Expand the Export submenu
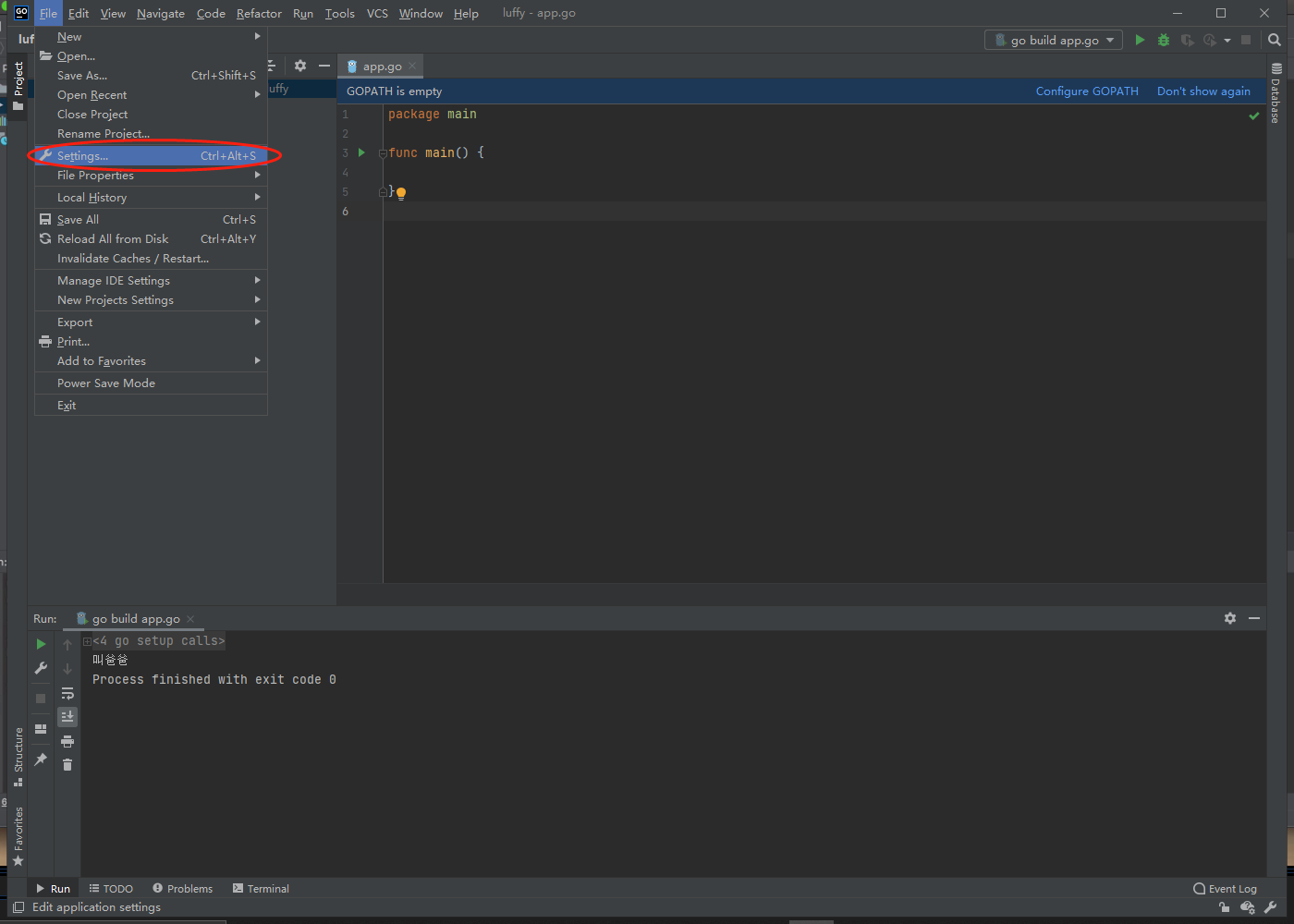Image resolution: width=1294 pixels, height=924 pixels. click(x=151, y=322)
